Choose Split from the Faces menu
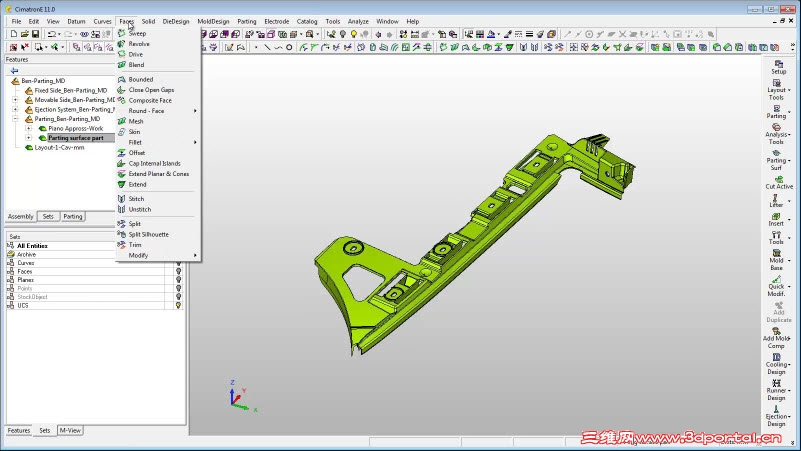Image resolution: width=801 pixels, height=451 pixels. coord(134,224)
